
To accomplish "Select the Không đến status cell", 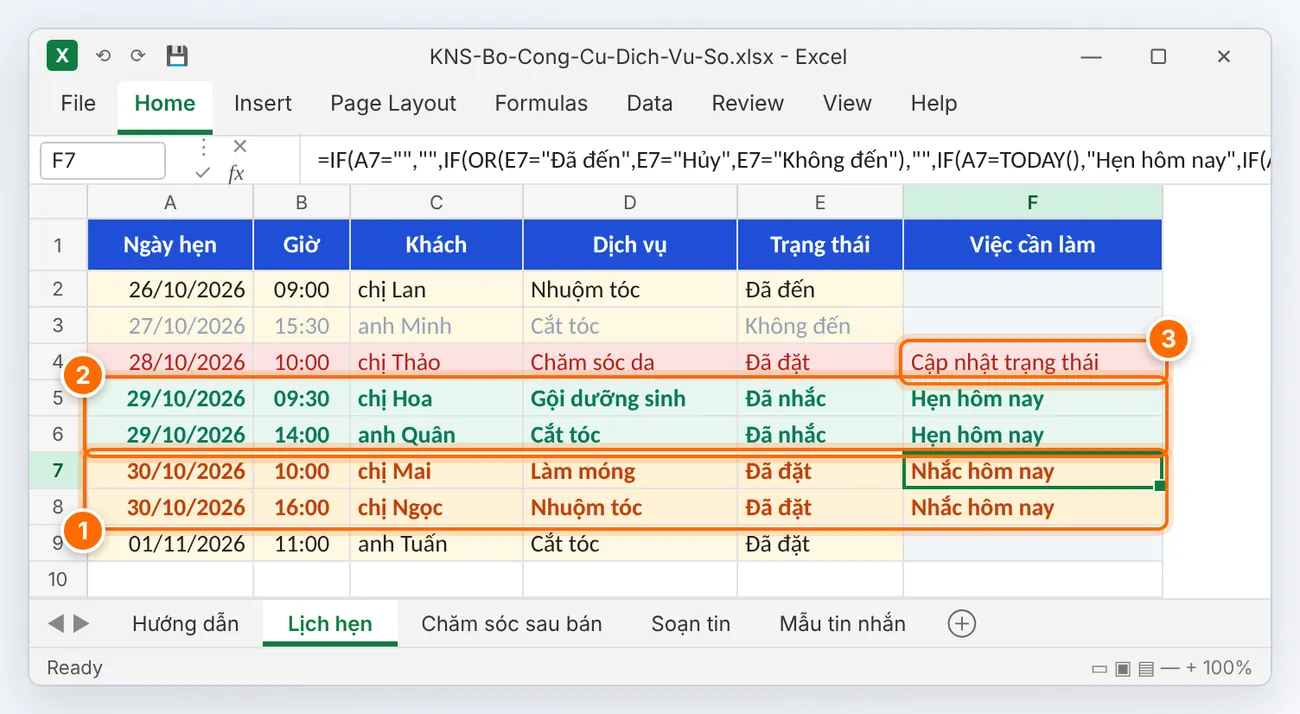I will pos(820,326).
